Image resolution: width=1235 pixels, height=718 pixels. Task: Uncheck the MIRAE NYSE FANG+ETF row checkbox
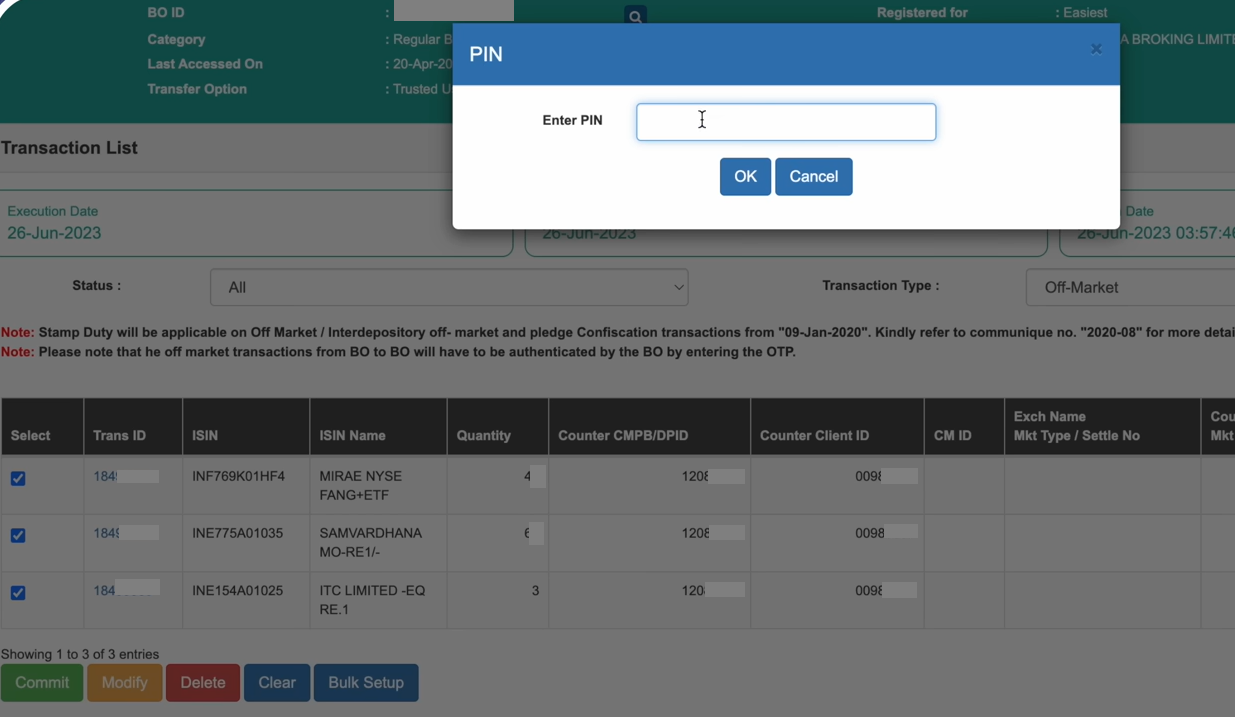coord(18,478)
